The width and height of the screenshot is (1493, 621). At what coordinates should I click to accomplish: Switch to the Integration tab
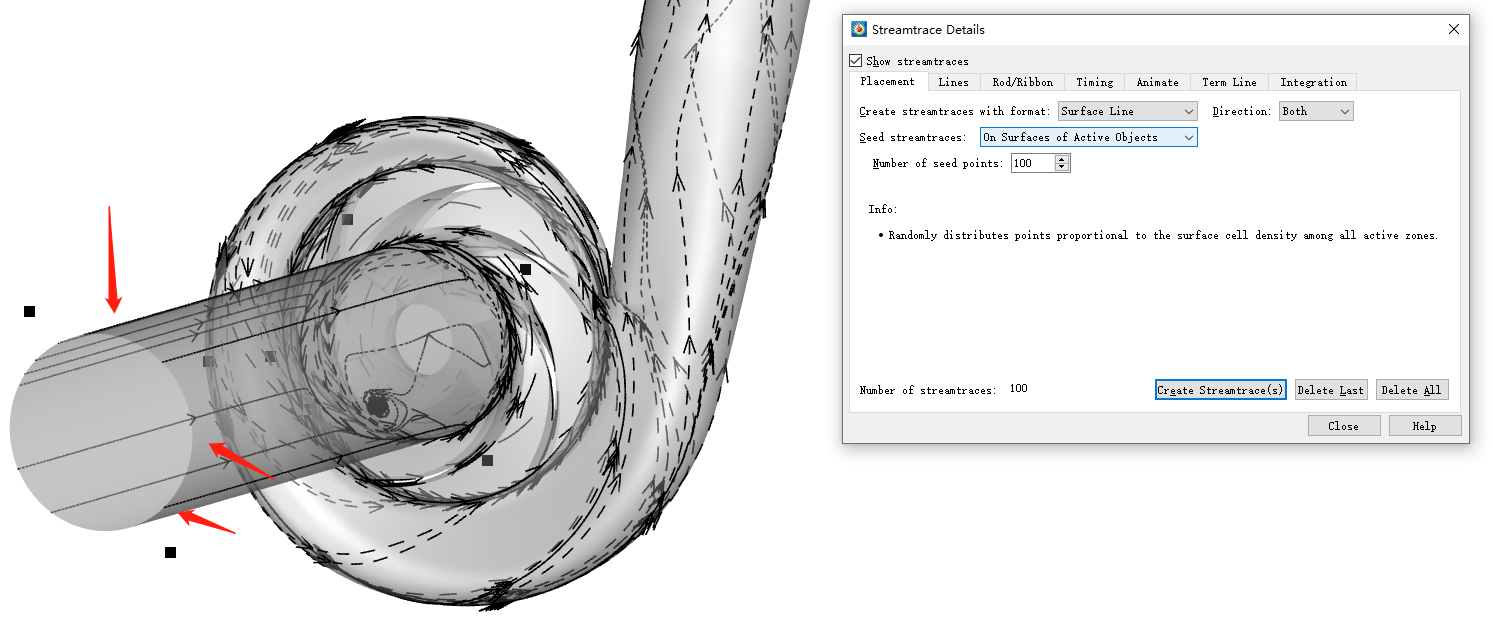tap(1313, 82)
